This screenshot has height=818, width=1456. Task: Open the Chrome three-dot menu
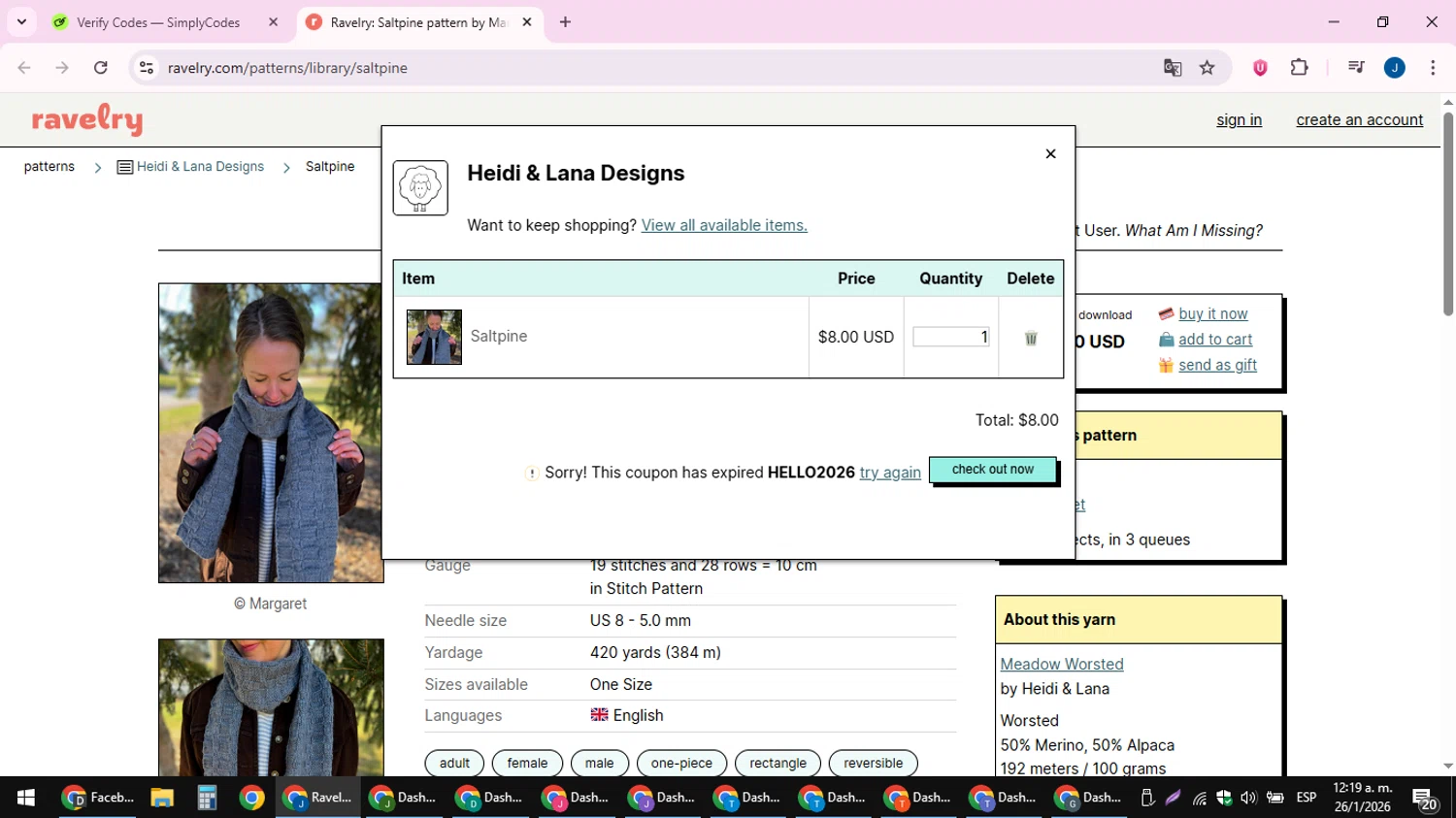(1433, 68)
